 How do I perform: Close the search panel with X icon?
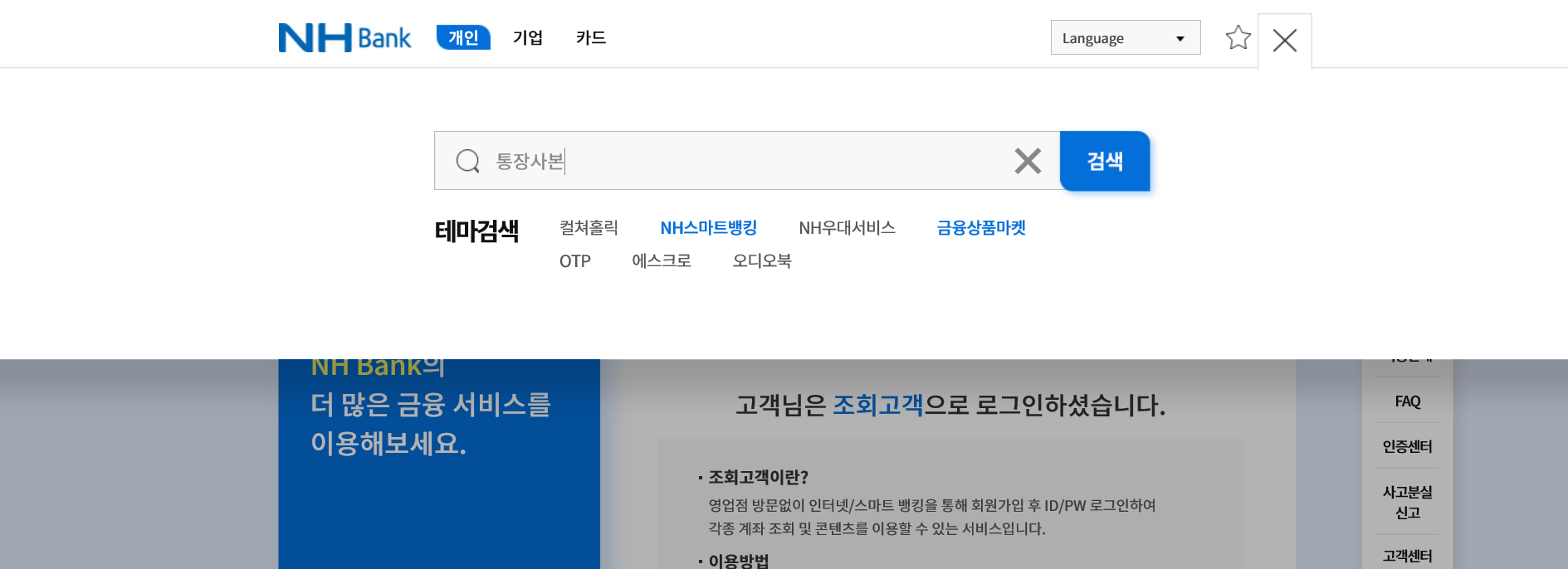1285,41
